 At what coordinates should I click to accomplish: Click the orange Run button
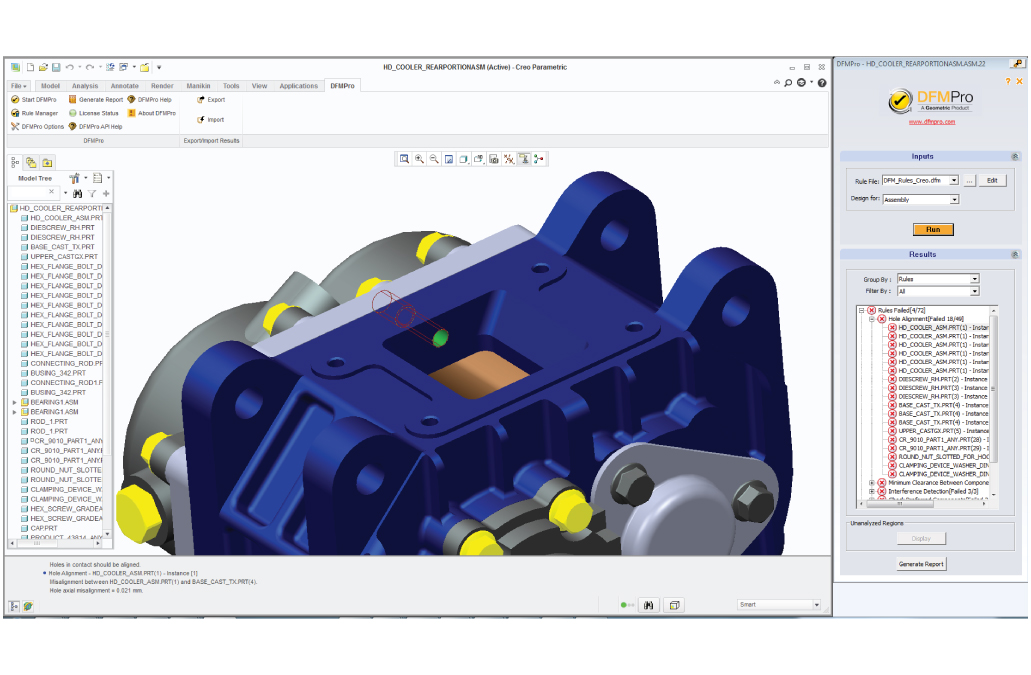tap(933, 229)
